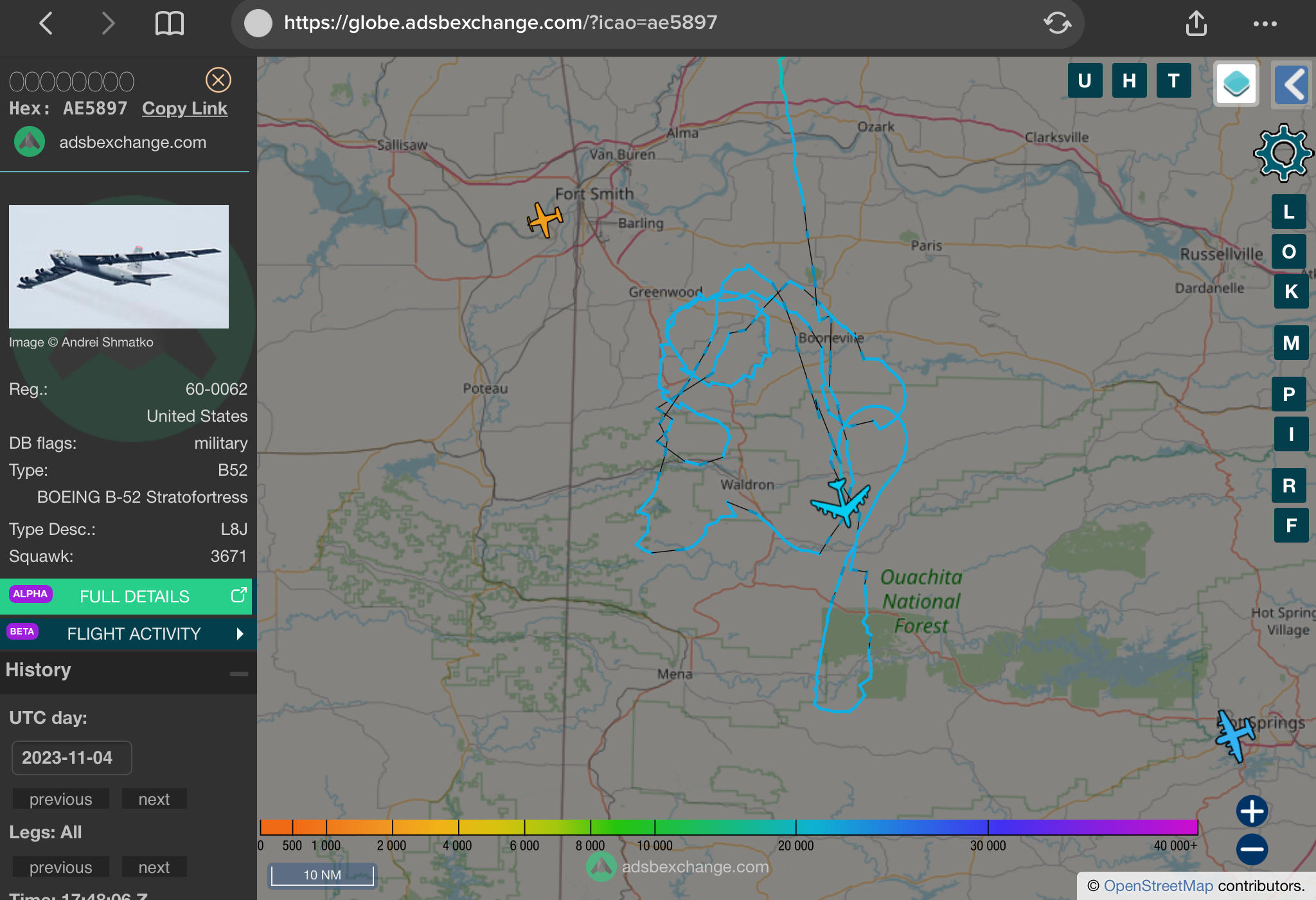
Task: Open the adsbexchange.com logo link
Action: [111, 142]
